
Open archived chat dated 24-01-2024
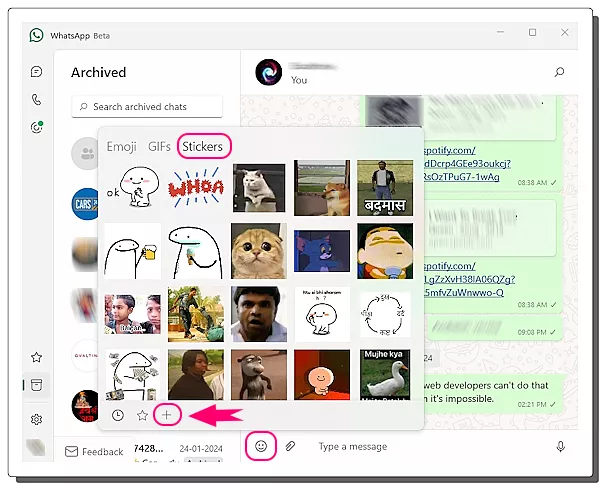pos(179,451)
